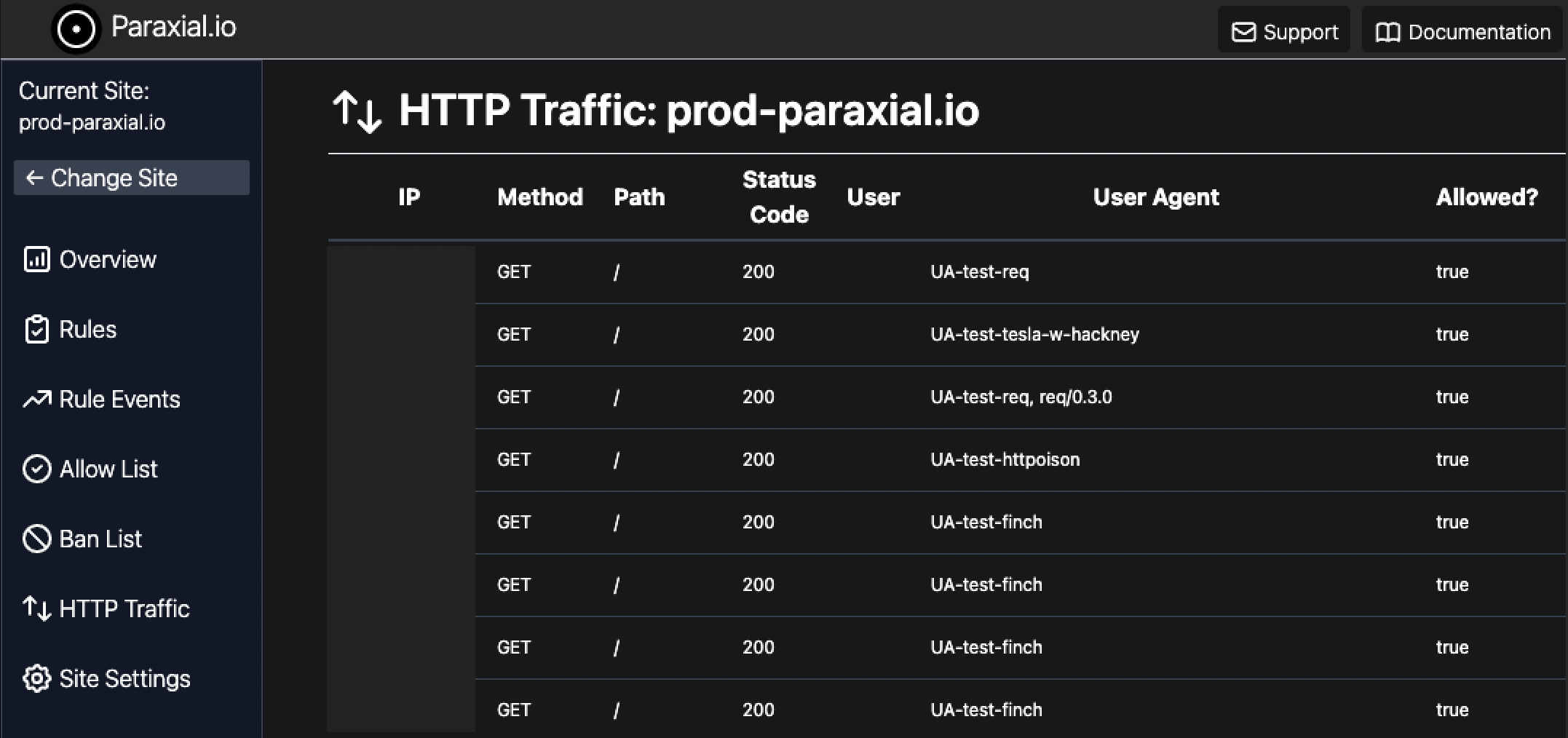Click the HTTP Traffic: prod-paraxial.io heading
1568x738 pixels.
689,111
